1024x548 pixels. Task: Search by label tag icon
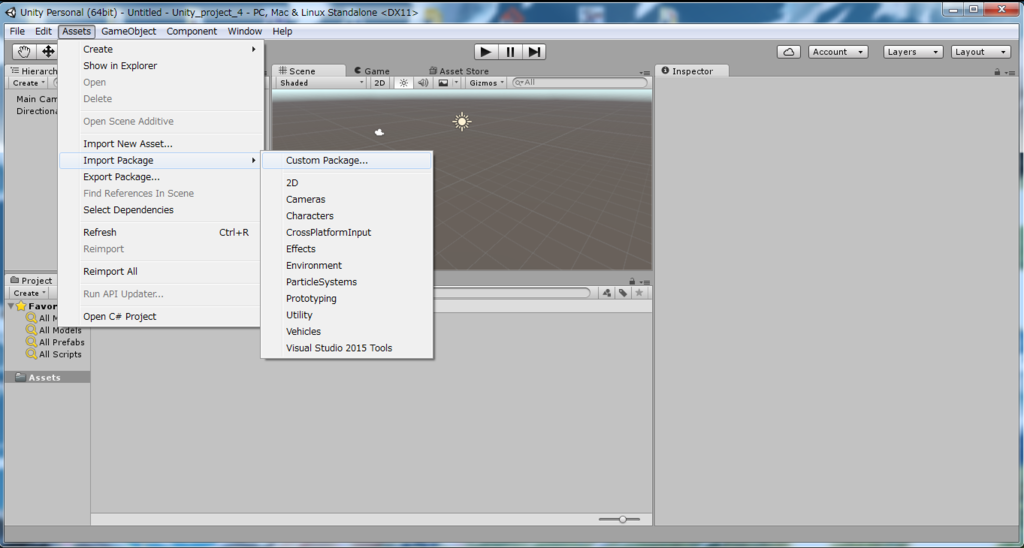[623, 293]
